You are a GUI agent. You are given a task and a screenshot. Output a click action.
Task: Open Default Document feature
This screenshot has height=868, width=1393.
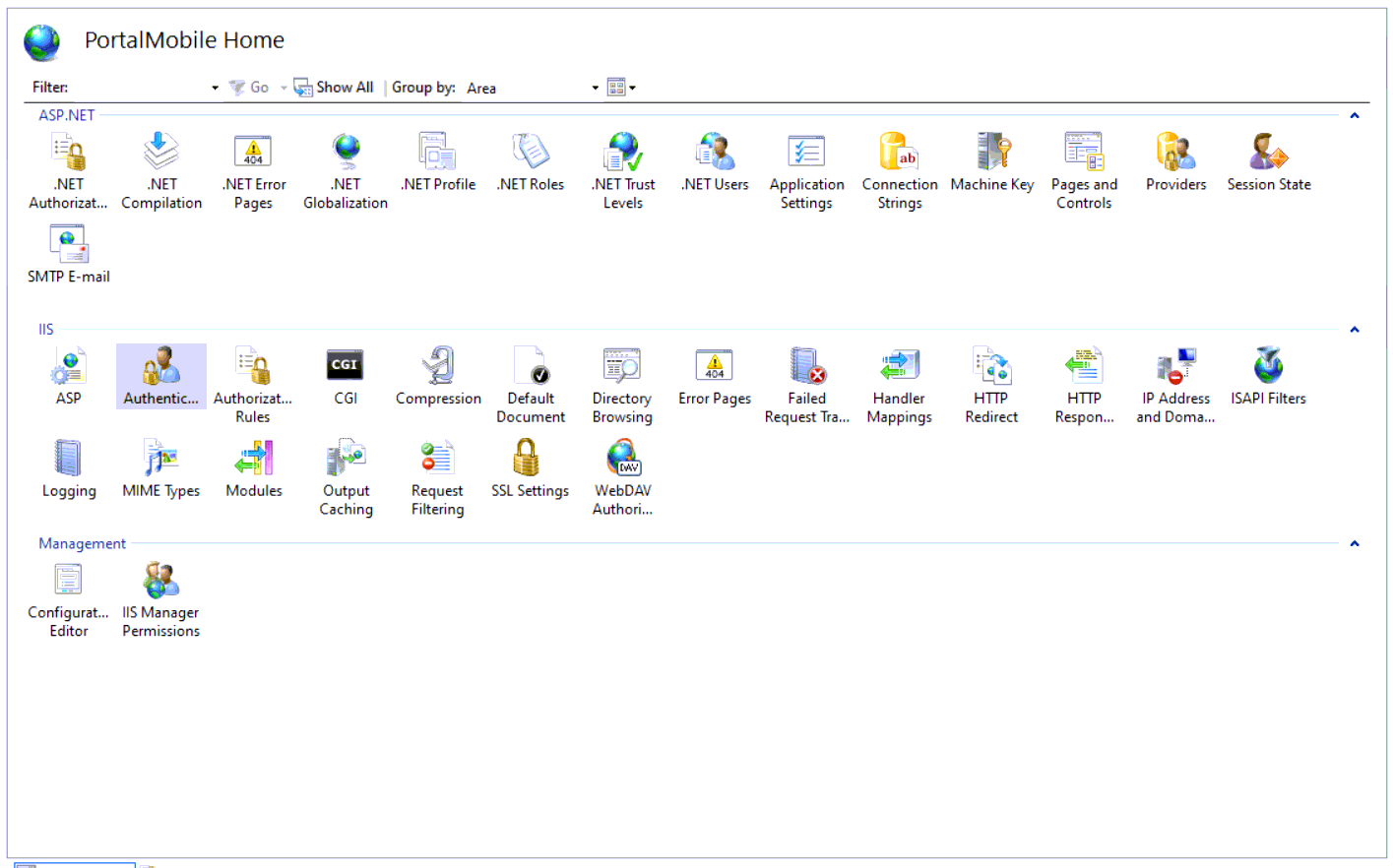point(531,386)
